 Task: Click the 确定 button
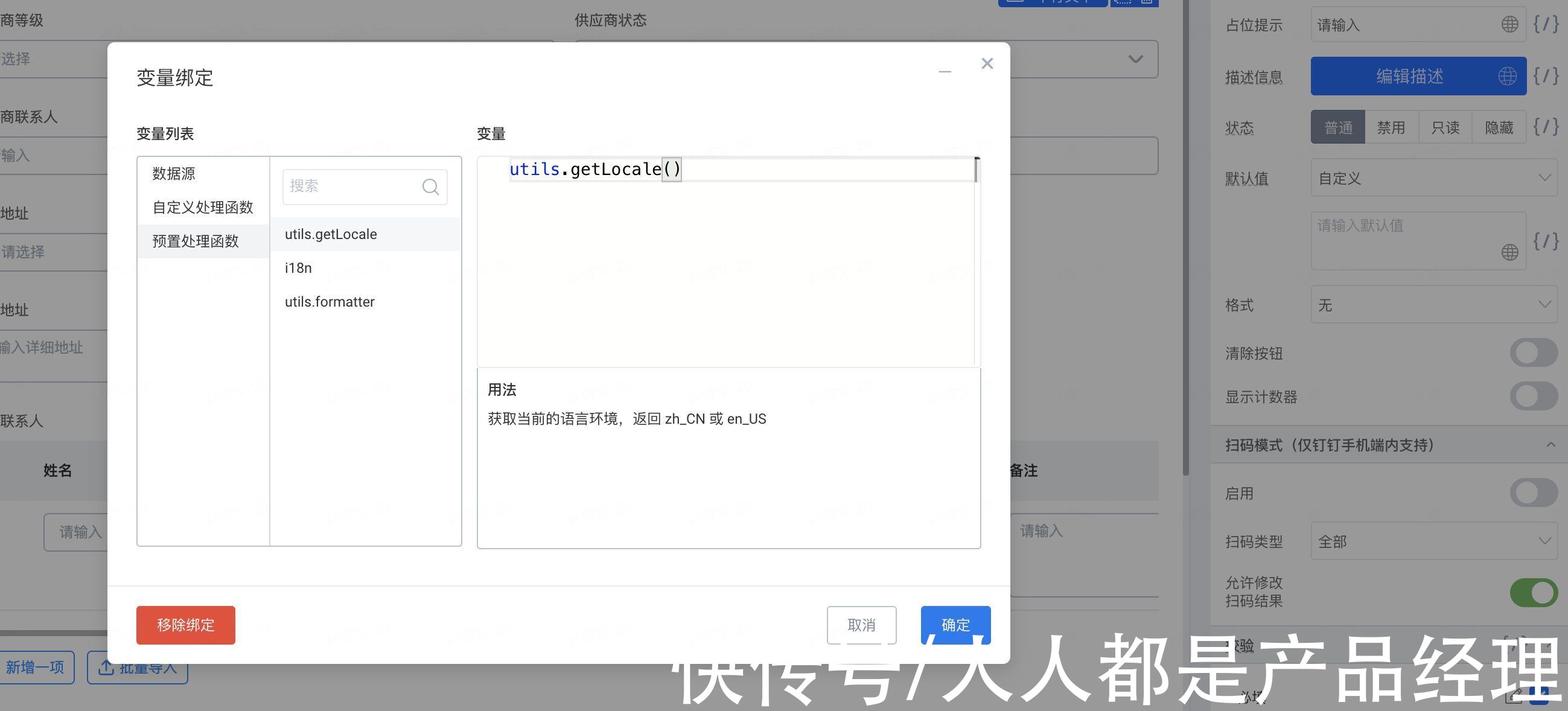click(955, 625)
